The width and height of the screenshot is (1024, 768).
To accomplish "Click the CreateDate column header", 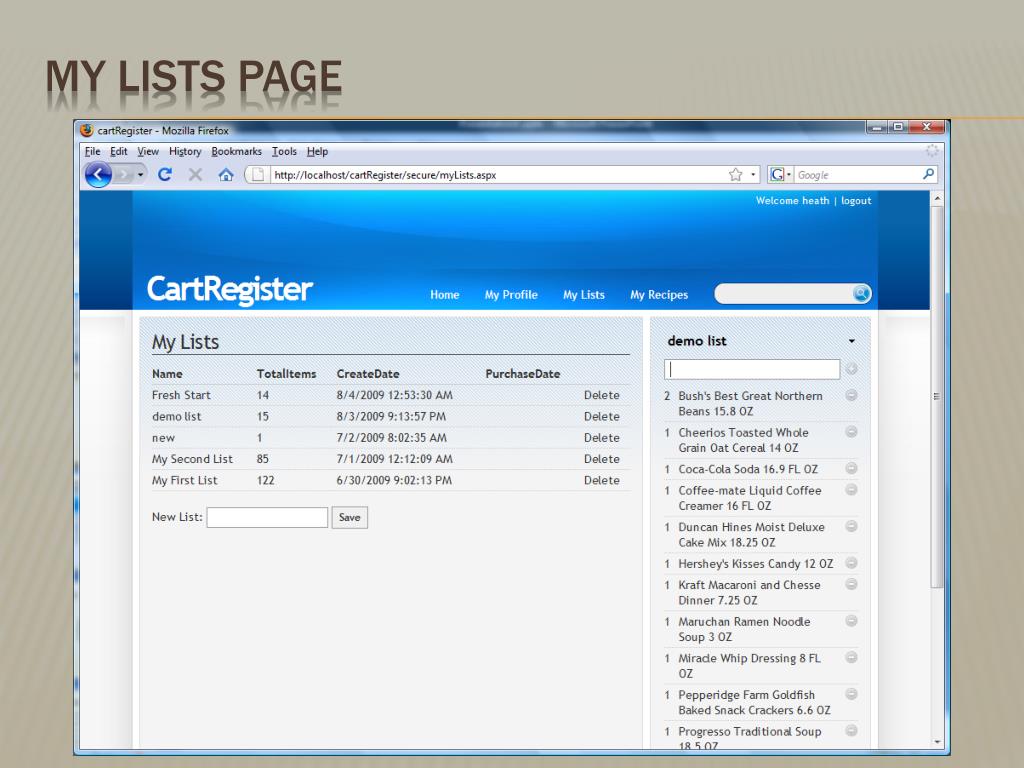I will [368, 374].
